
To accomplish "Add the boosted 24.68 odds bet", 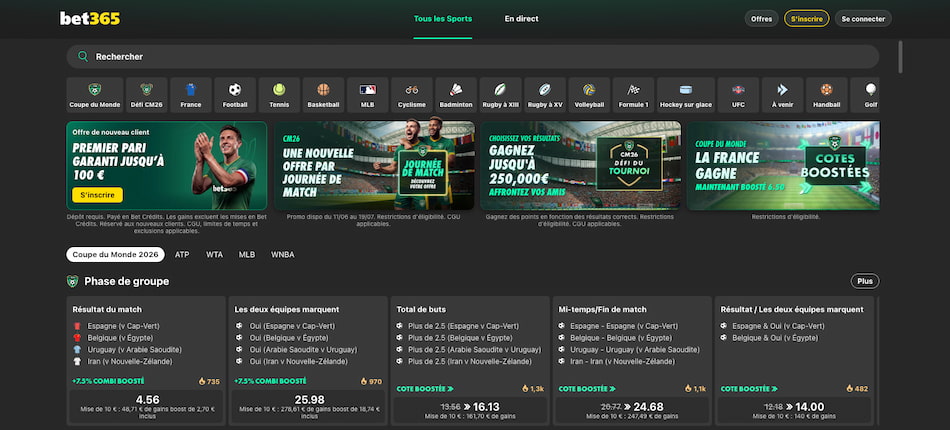I will pos(633,410).
